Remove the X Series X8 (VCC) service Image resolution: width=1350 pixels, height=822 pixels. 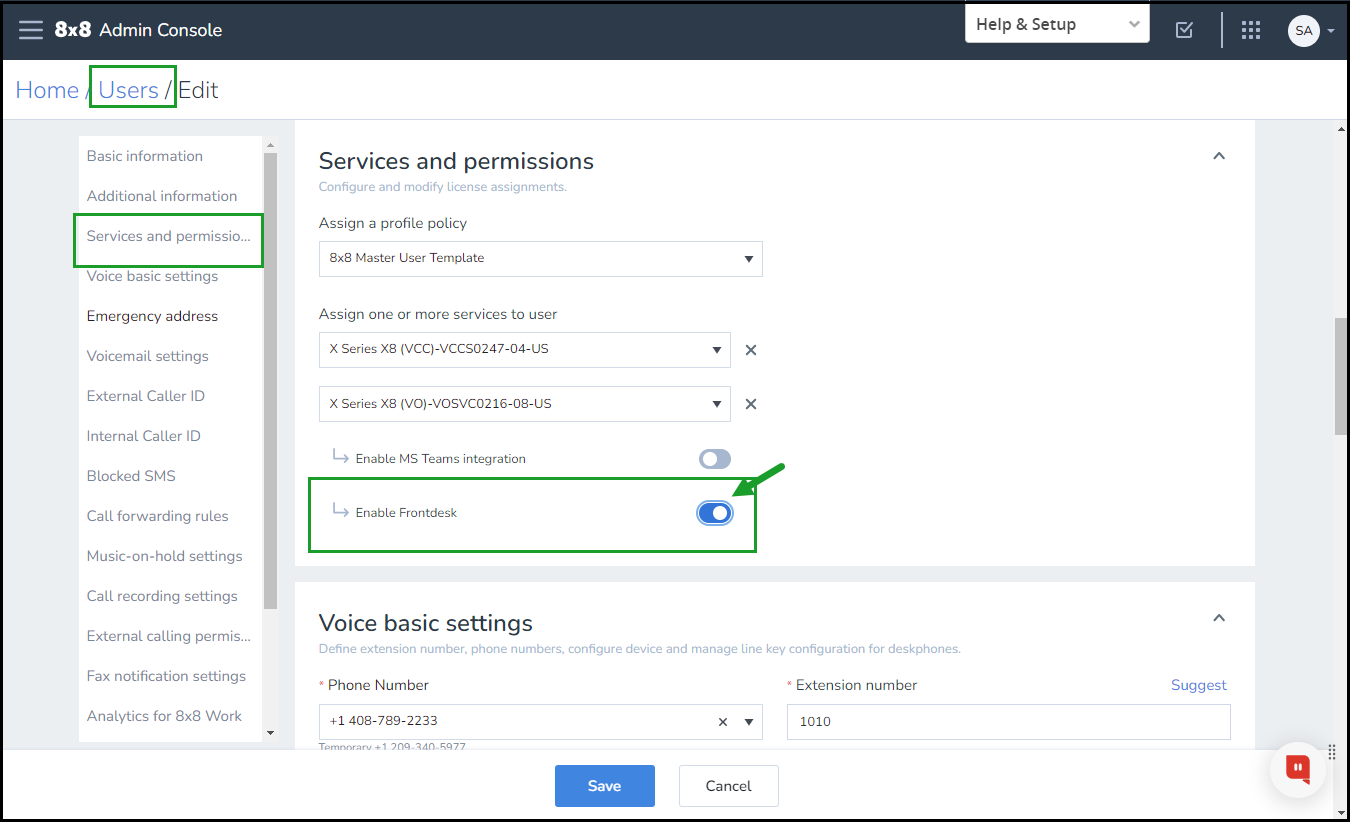point(751,350)
